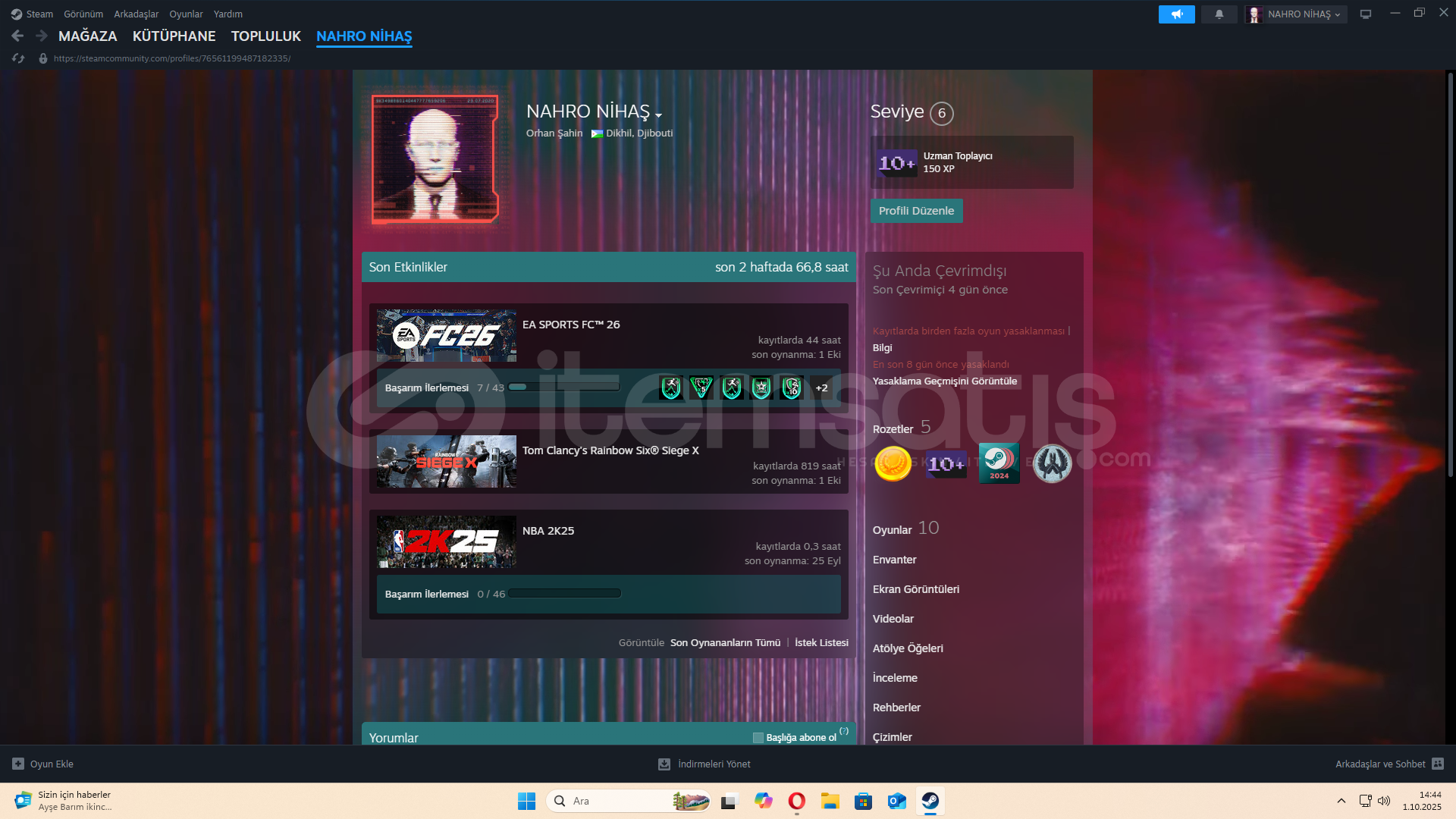This screenshot has width=1456, height=819.
Task: Click the gold coin badge
Action: [893, 463]
